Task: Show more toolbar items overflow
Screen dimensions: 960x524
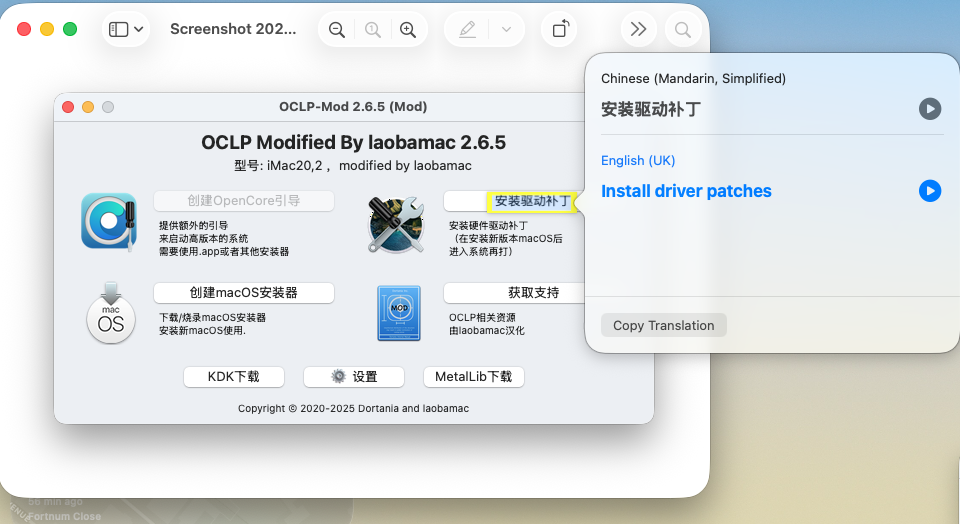Action: 637,30
